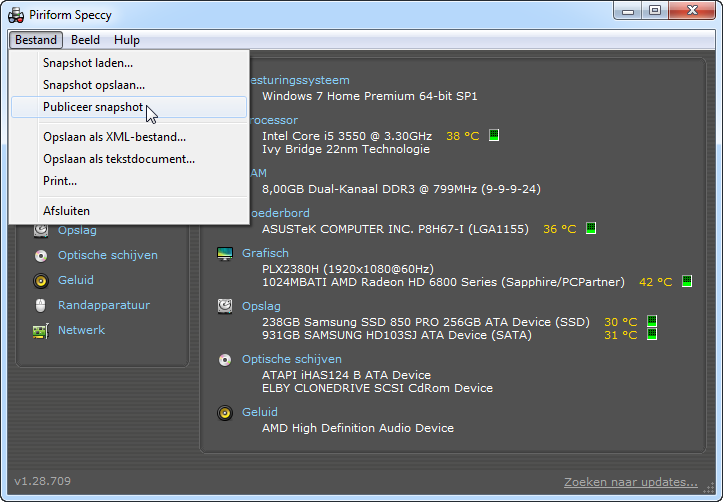Click the Grafisch monitor icon in summary
The width and height of the screenshot is (723, 502).
tap(225, 254)
